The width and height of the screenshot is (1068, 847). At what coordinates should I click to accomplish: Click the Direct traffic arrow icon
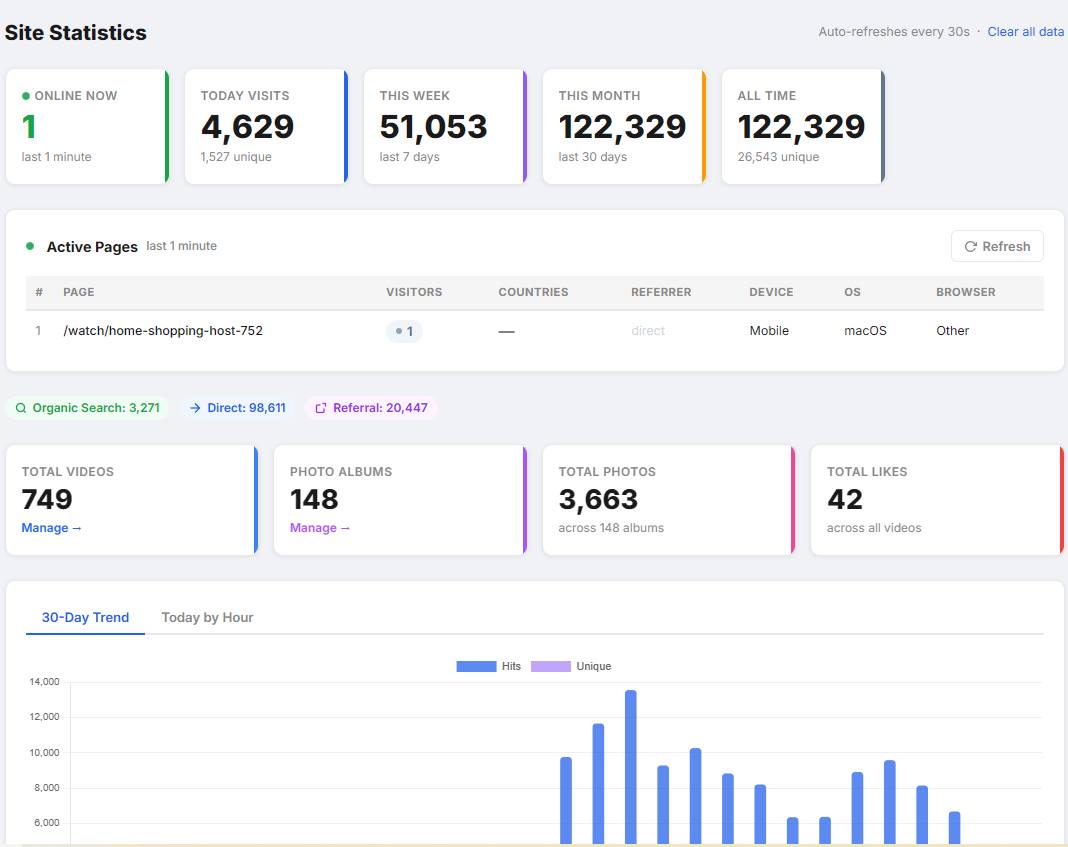click(195, 408)
